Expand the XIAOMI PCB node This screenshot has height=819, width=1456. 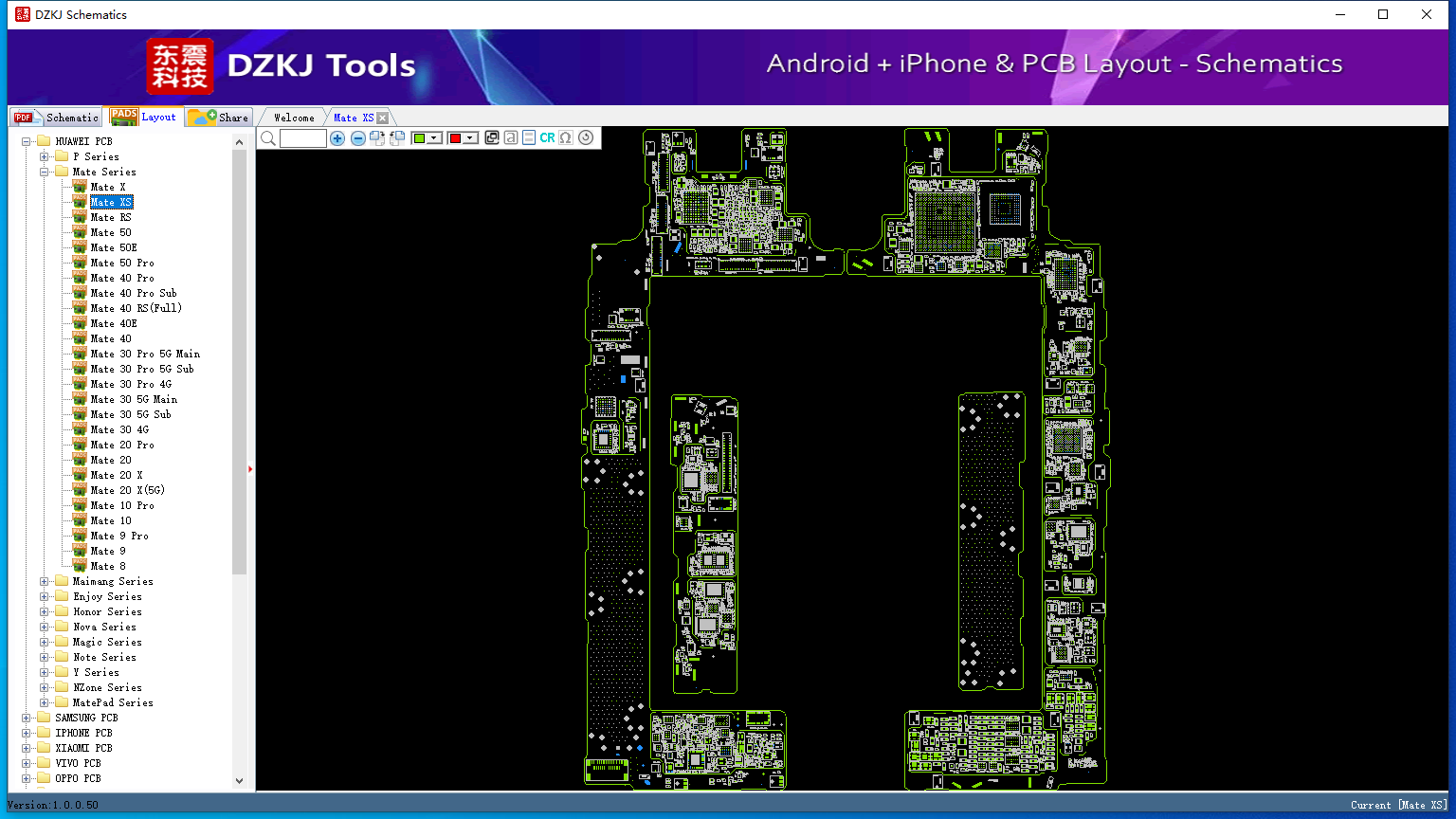point(27,748)
